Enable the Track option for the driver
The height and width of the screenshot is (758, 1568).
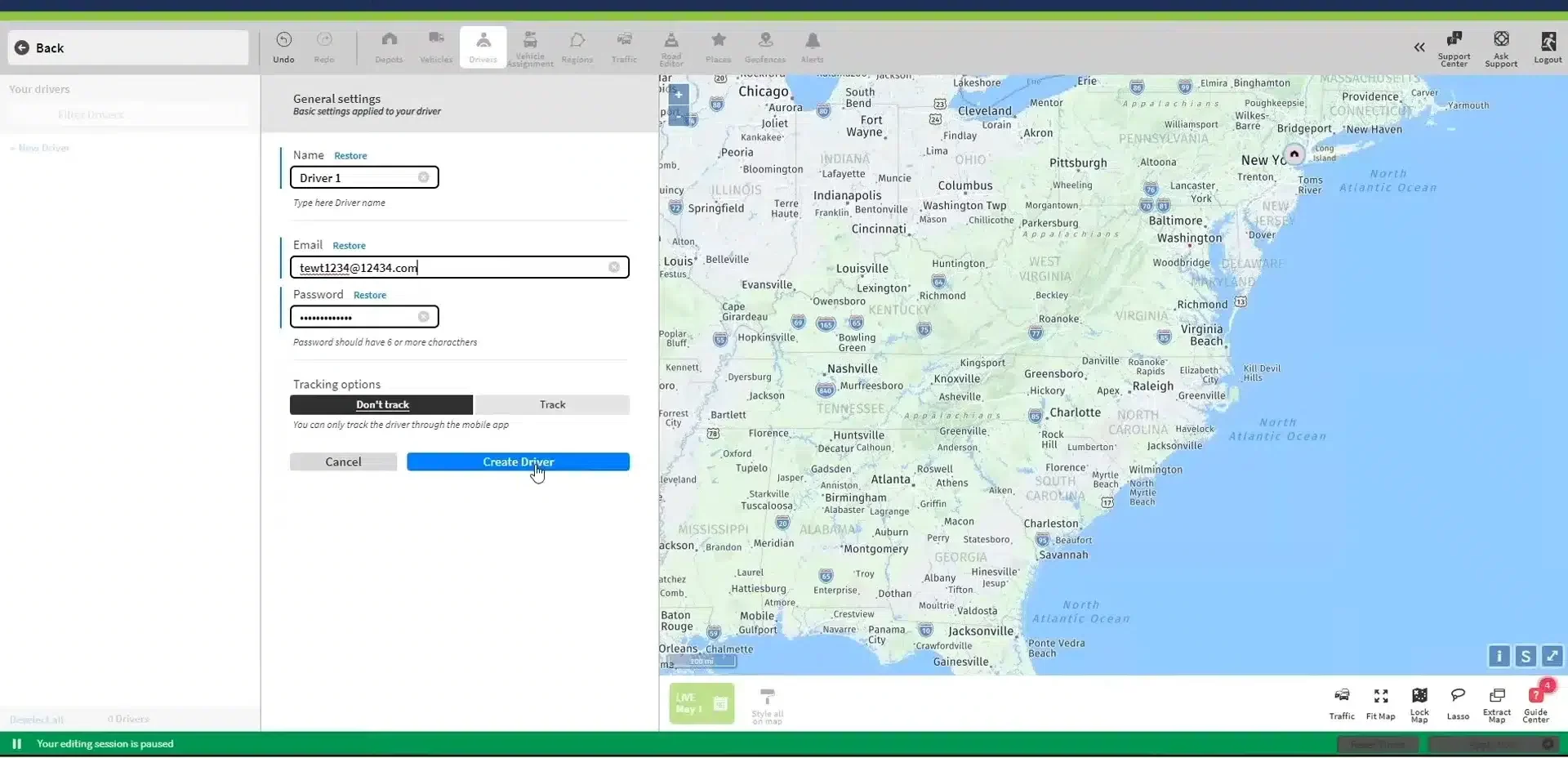[x=552, y=404]
